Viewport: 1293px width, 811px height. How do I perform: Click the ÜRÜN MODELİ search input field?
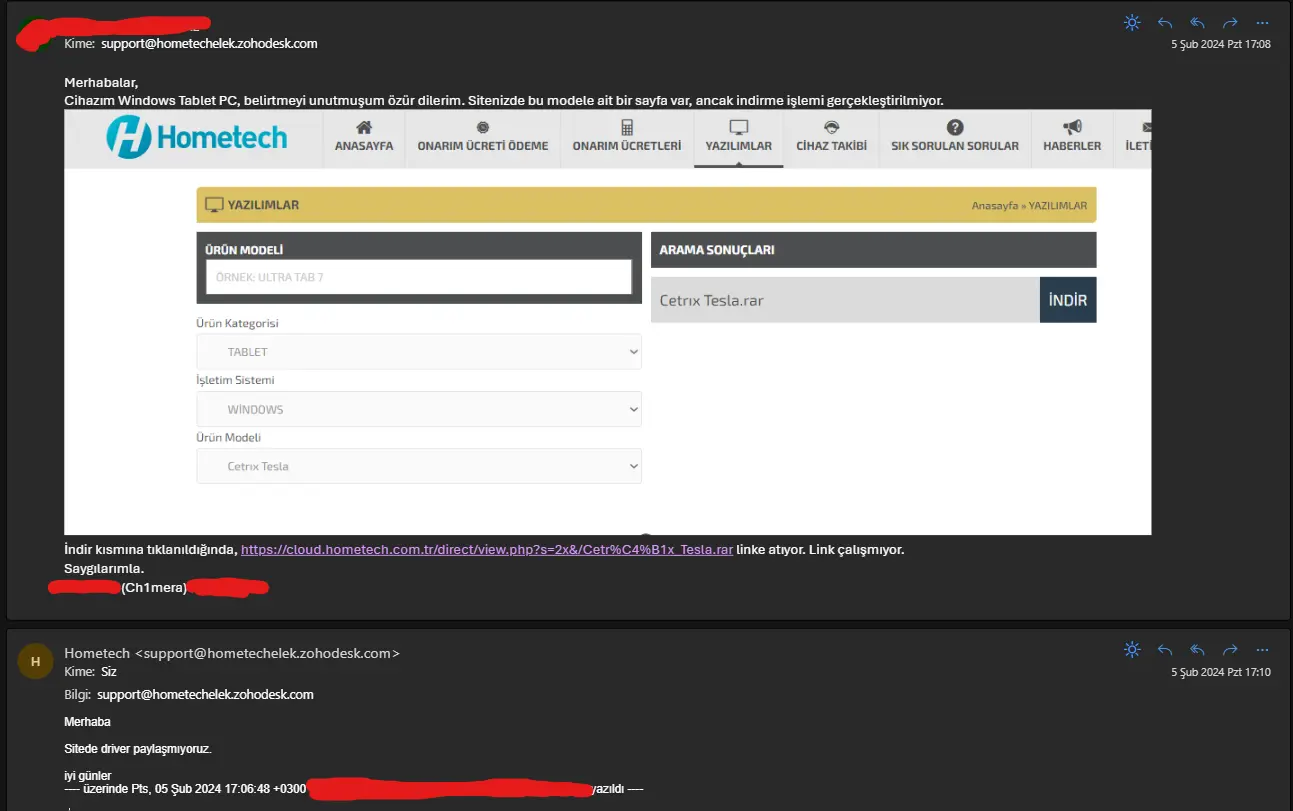coord(419,277)
